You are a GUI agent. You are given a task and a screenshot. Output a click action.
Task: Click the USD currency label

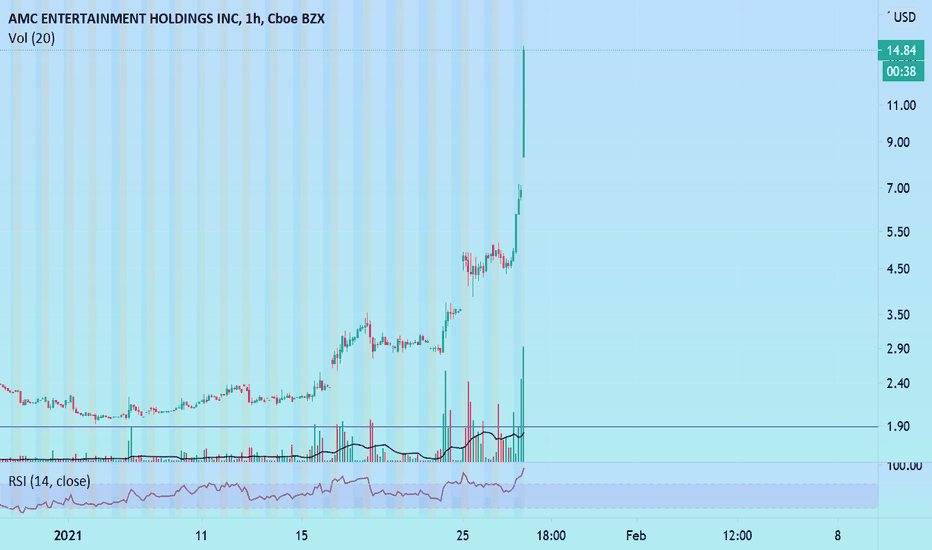[x=905, y=17]
